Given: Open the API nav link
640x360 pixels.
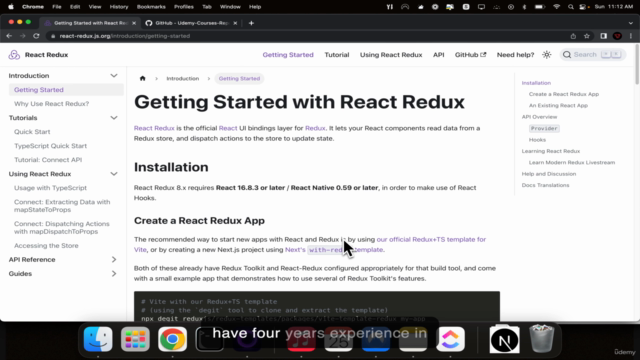Looking at the screenshot, I should tap(438, 55).
